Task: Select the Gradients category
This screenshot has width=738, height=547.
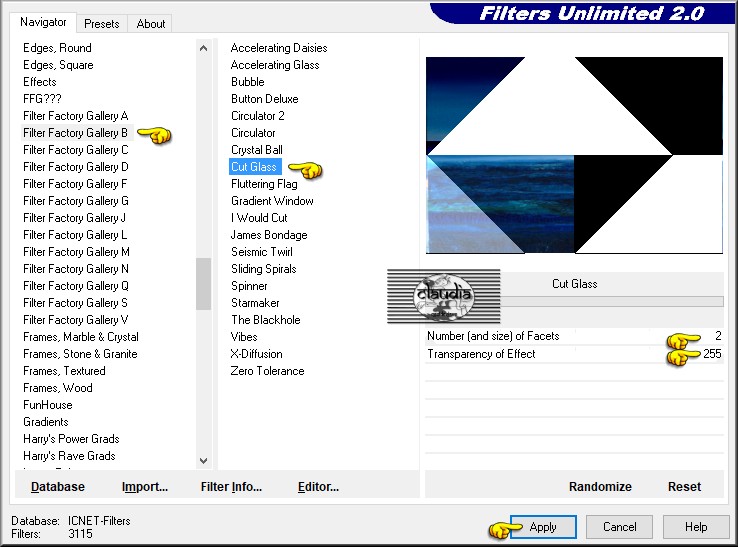Action: (x=46, y=422)
